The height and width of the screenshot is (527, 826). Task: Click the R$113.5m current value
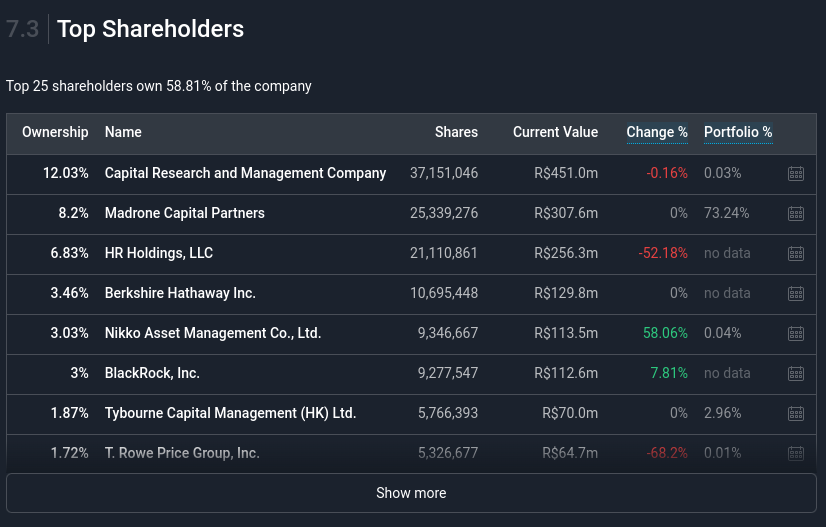(x=566, y=333)
